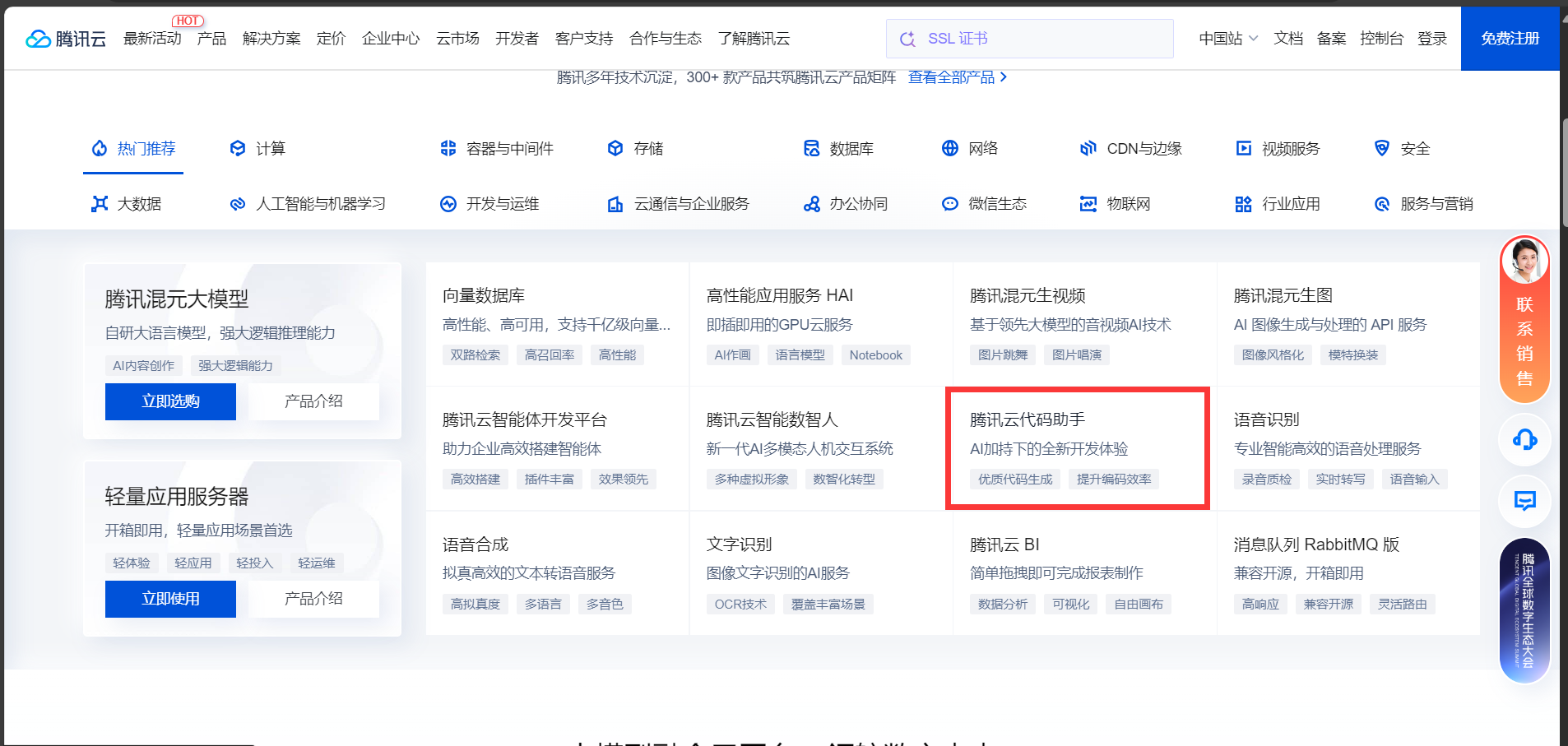This screenshot has width=1568, height=746.
Task: Open the 产品 navigation menu
Action: pos(211,39)
